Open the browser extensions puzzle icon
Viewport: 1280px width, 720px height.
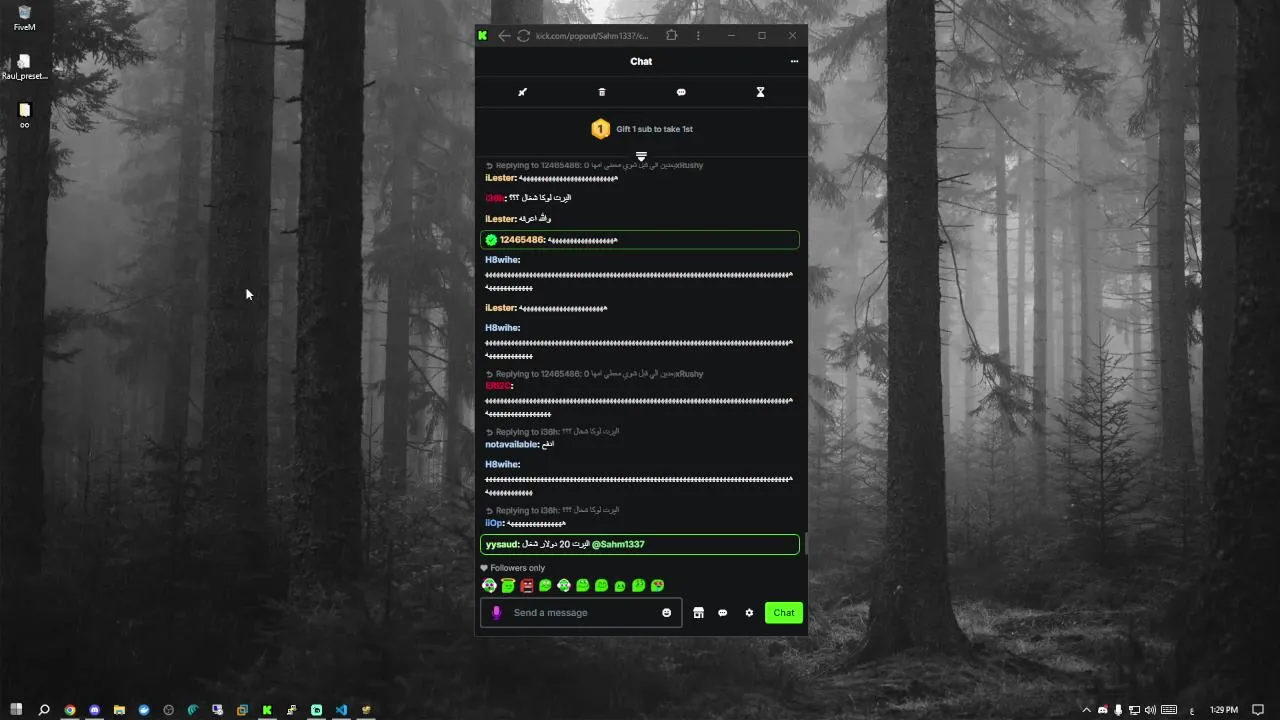click(672, 35)
